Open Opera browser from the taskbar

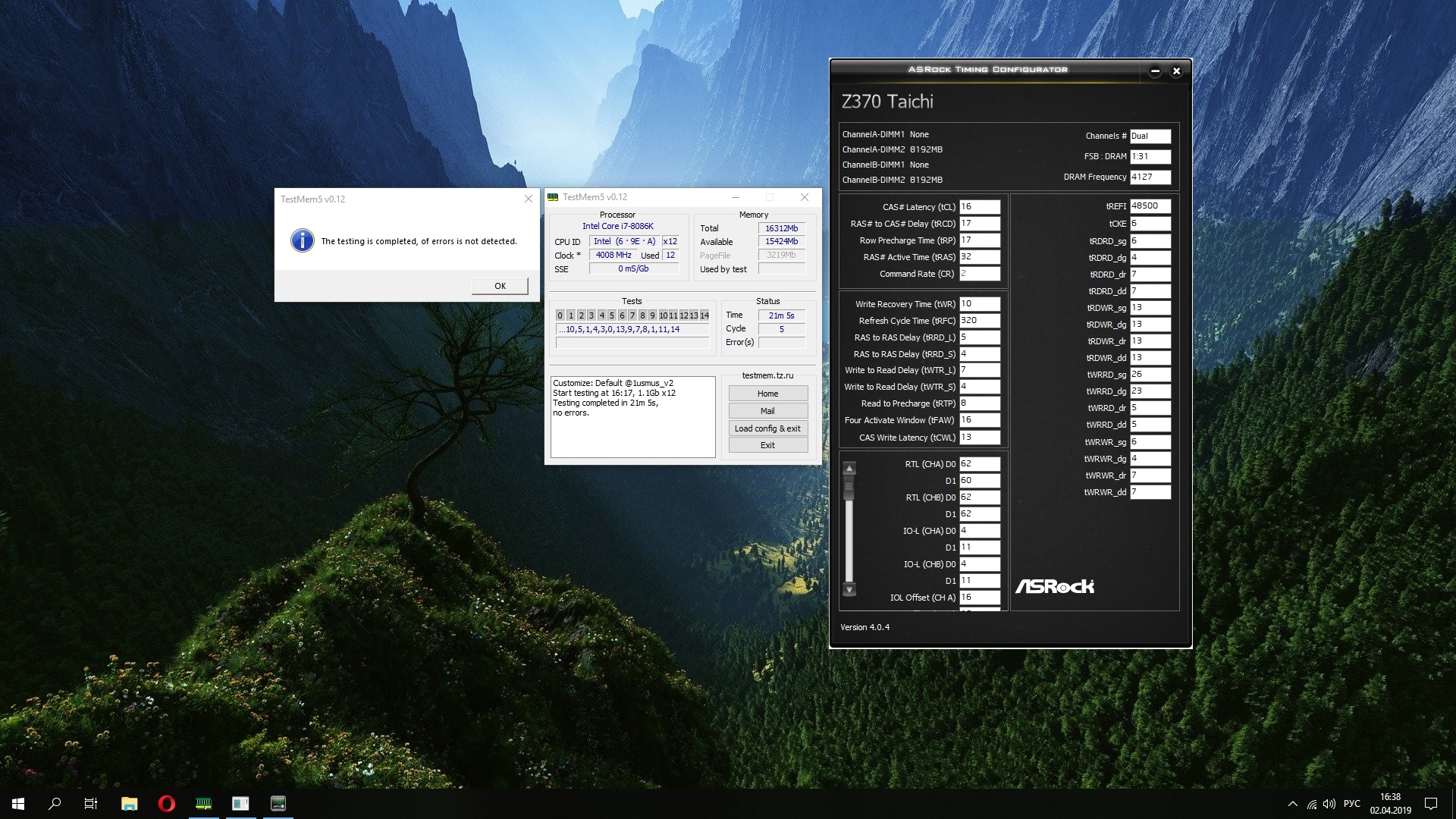(166, 803)
